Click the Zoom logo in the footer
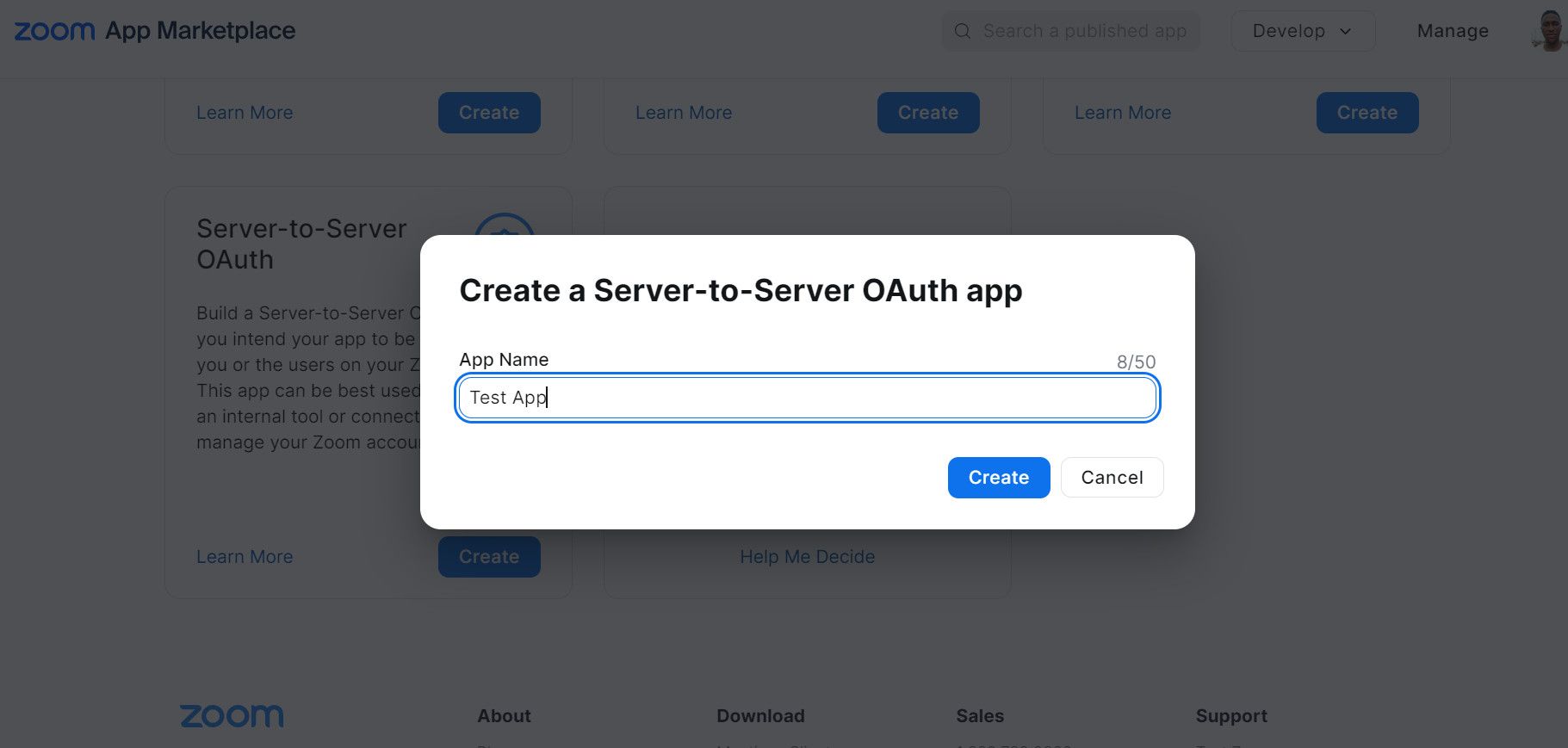 click(232, 716)
